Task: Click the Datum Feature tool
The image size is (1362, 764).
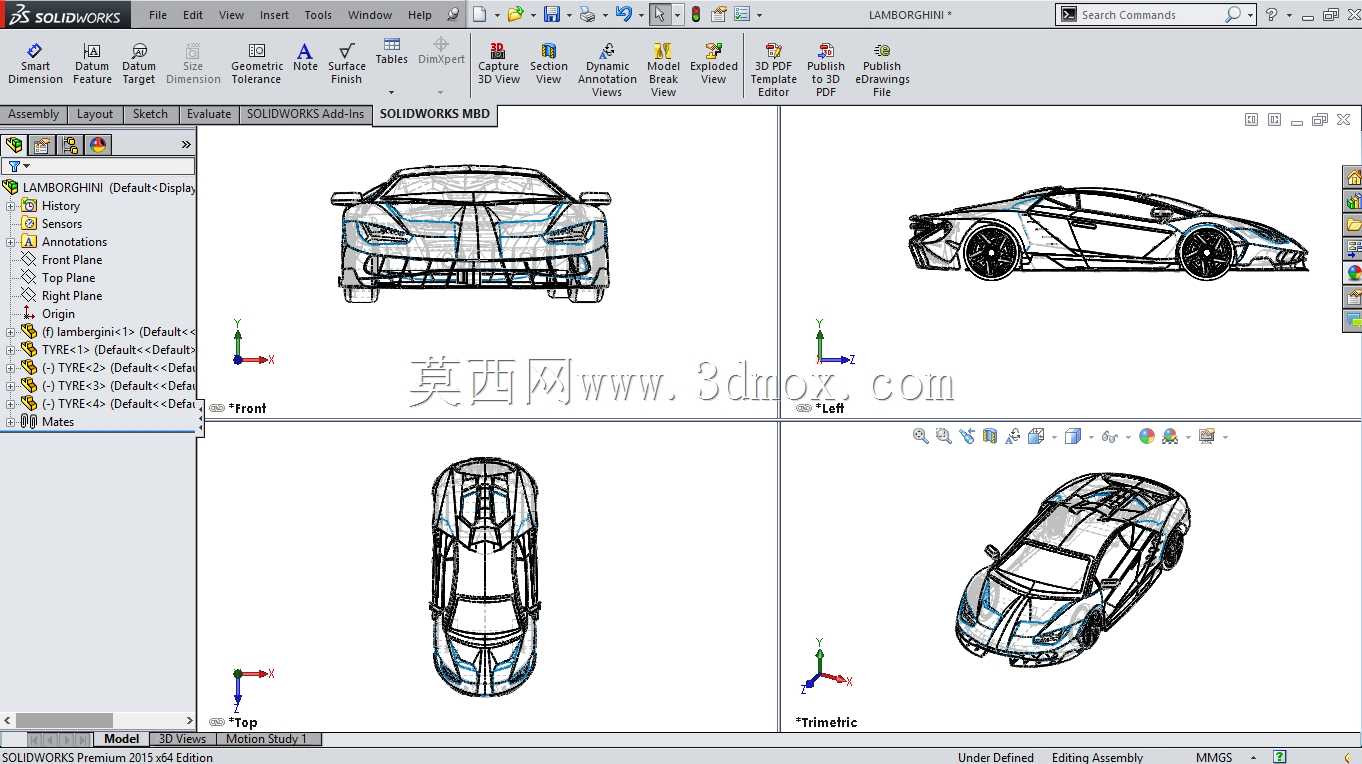Action: coord(92,64)
